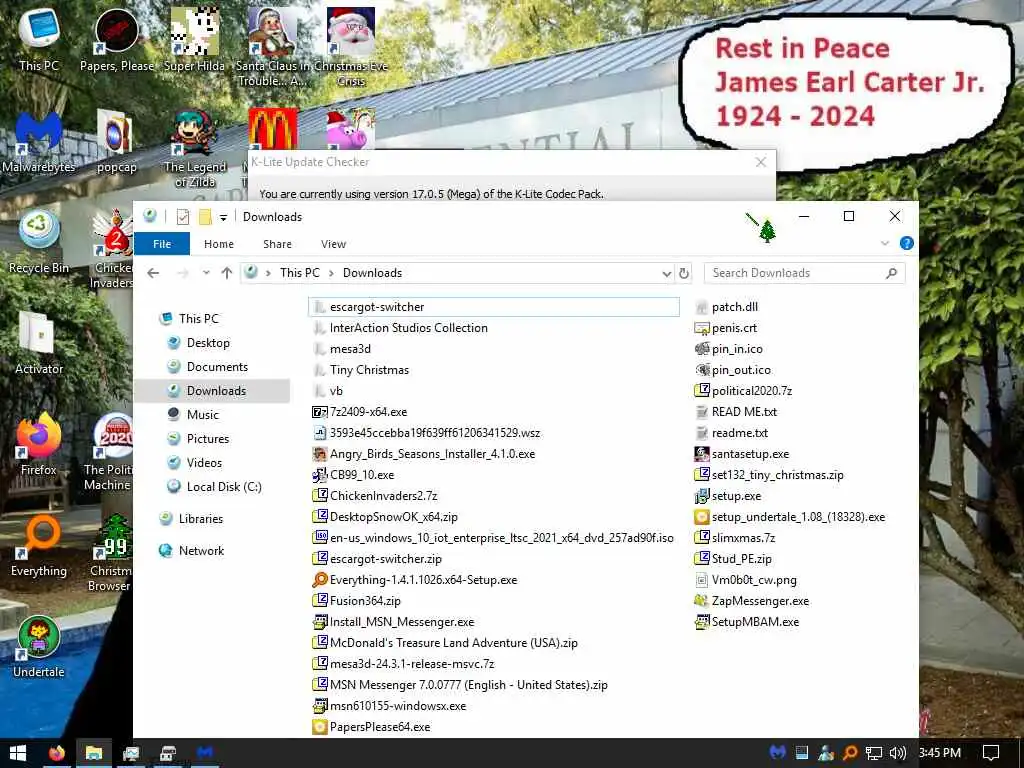This screenshot has width=1024, height=768.
Task: Select Everything-1.4.1.1026.x64-Setup.exe
Action: click(415, 580)
